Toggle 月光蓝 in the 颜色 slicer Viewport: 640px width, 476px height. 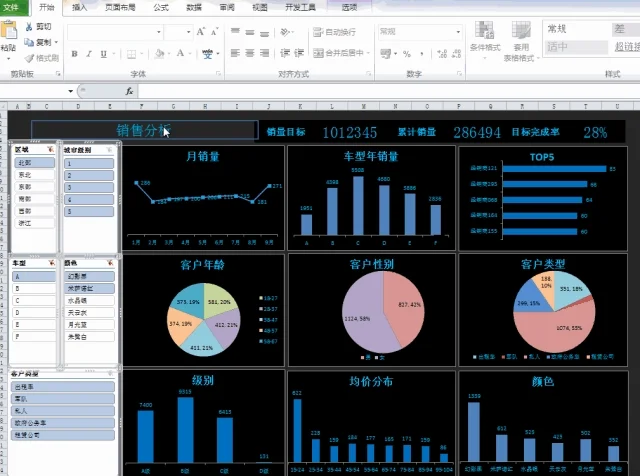pyautogui.click(x=89, y=325)
